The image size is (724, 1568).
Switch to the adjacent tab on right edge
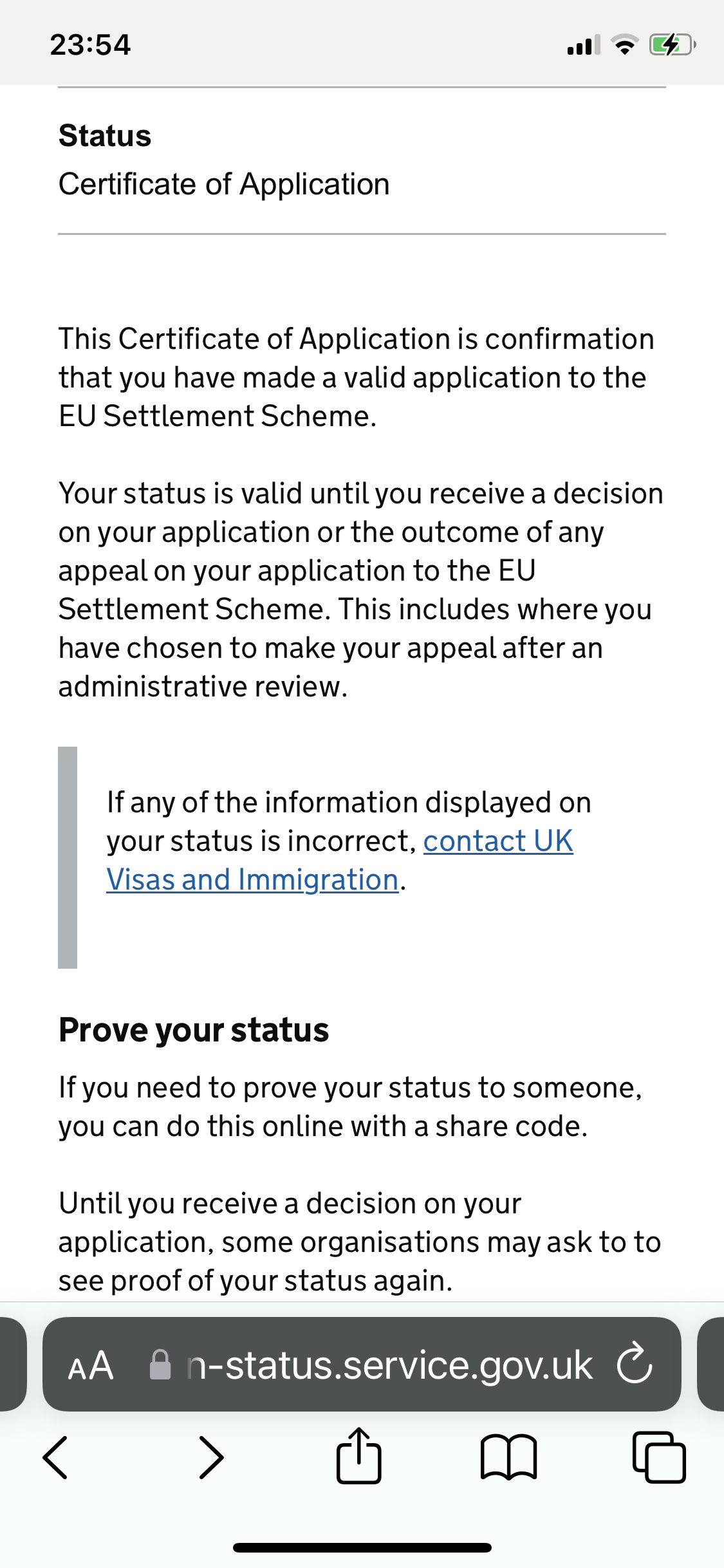(x=710, y=1365)
